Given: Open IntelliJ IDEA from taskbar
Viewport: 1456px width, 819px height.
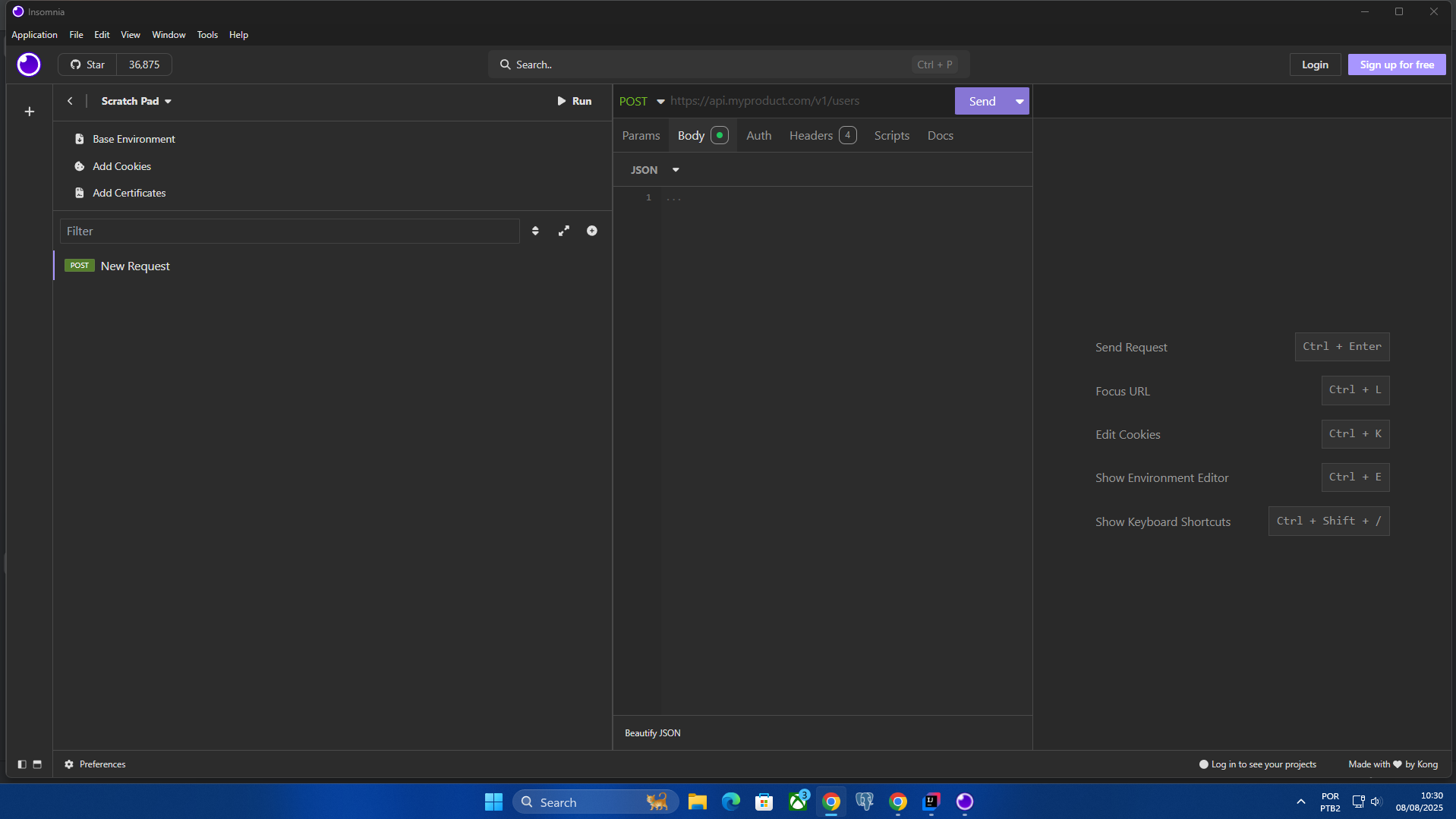Looking at the screenshot, I should [x=931, y=802].
